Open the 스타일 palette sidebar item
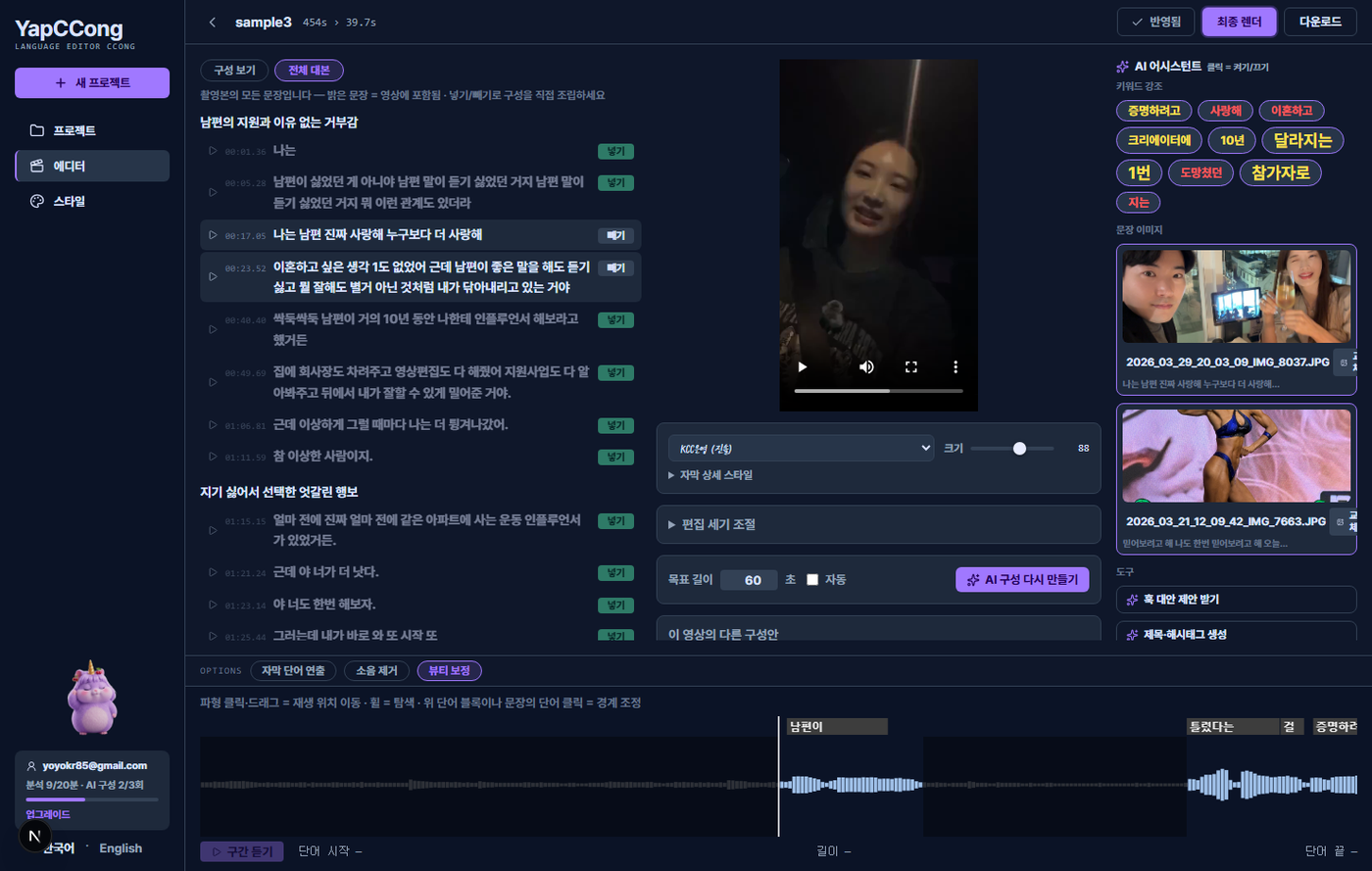The width and height of the screenshot is (1372, 871). 92,201
